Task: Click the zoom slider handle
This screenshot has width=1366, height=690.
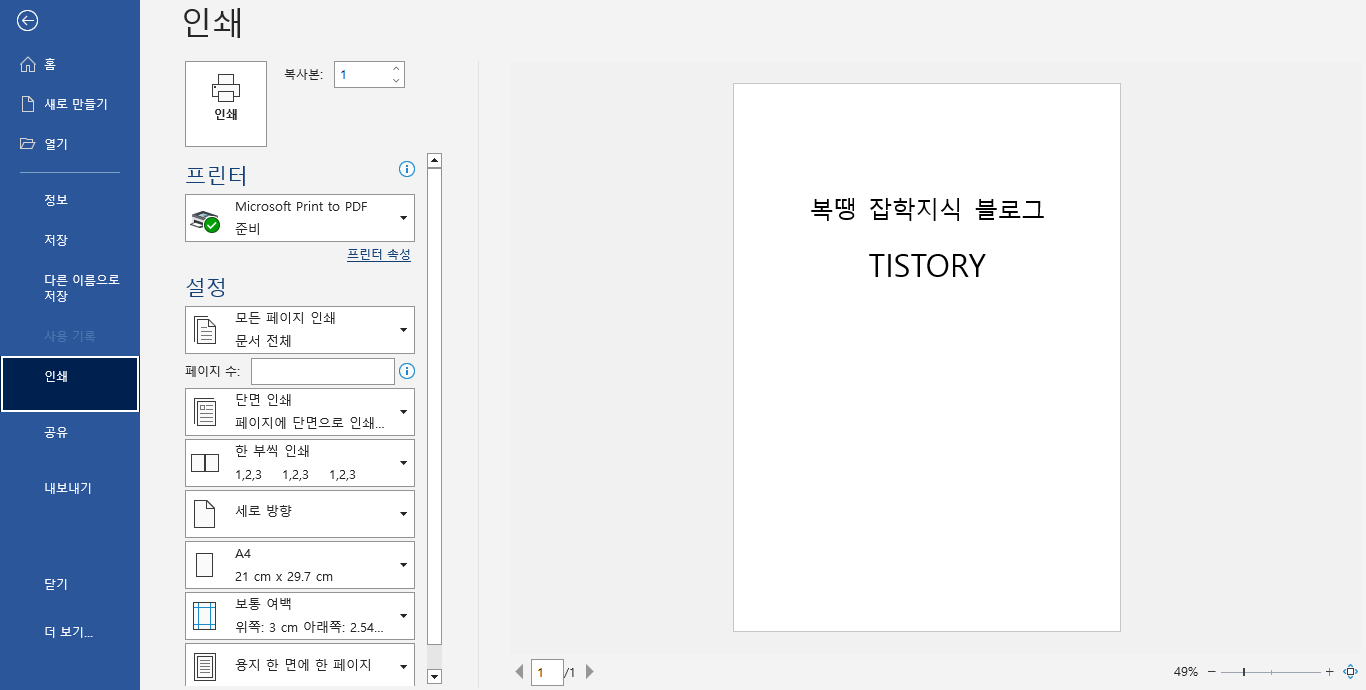Action: [1244, 672]
